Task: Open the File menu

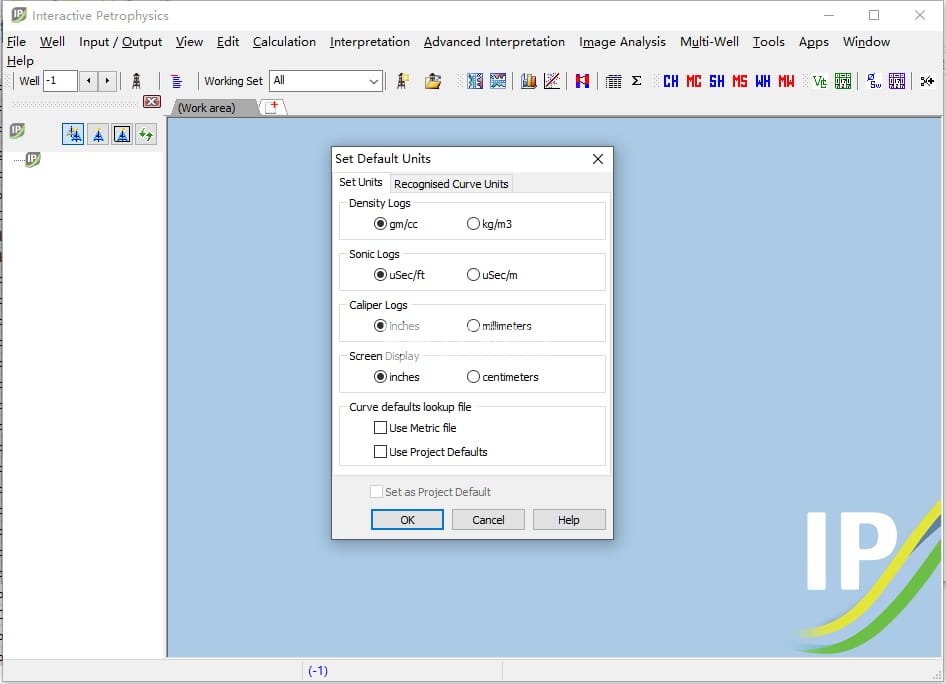Action: 16,42
